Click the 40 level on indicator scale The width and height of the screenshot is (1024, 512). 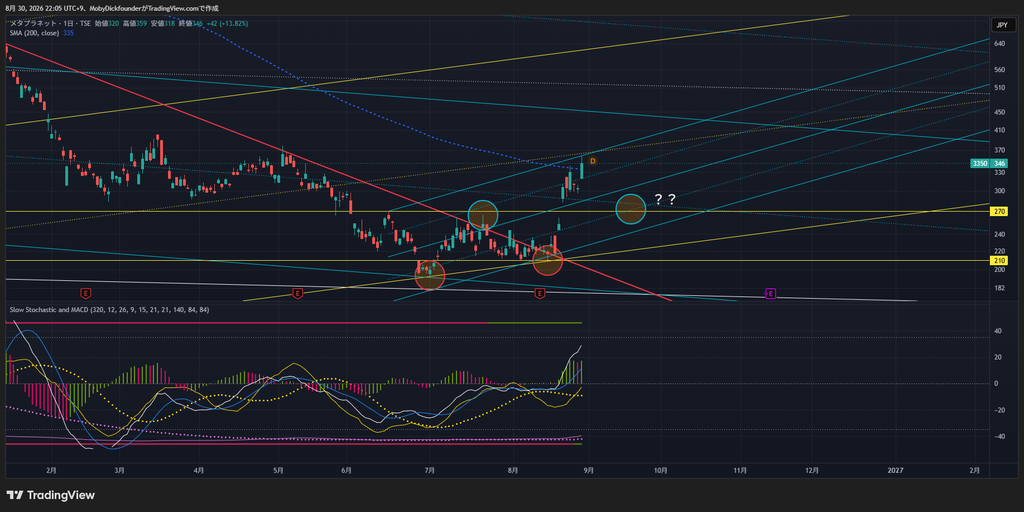click(997, 330)
